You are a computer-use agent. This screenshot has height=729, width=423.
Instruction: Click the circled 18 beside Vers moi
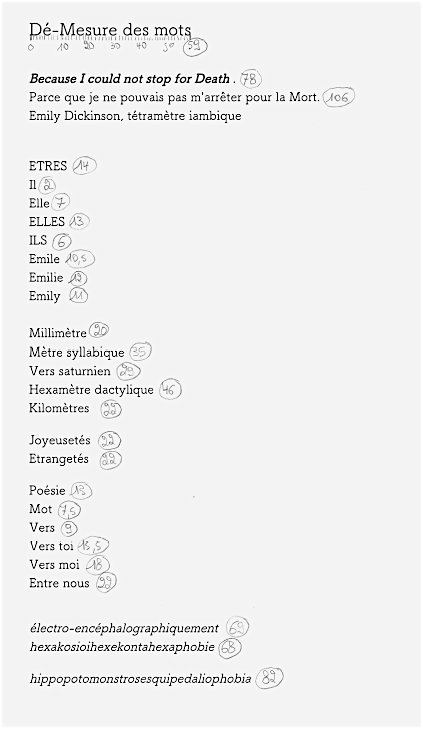point(97,565)
